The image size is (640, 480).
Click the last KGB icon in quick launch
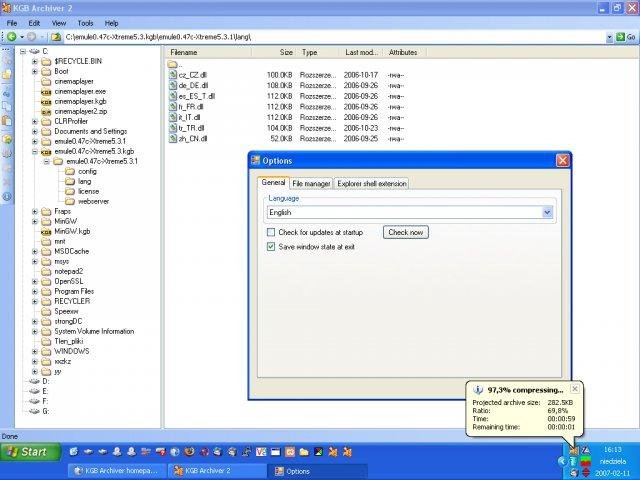347,452
